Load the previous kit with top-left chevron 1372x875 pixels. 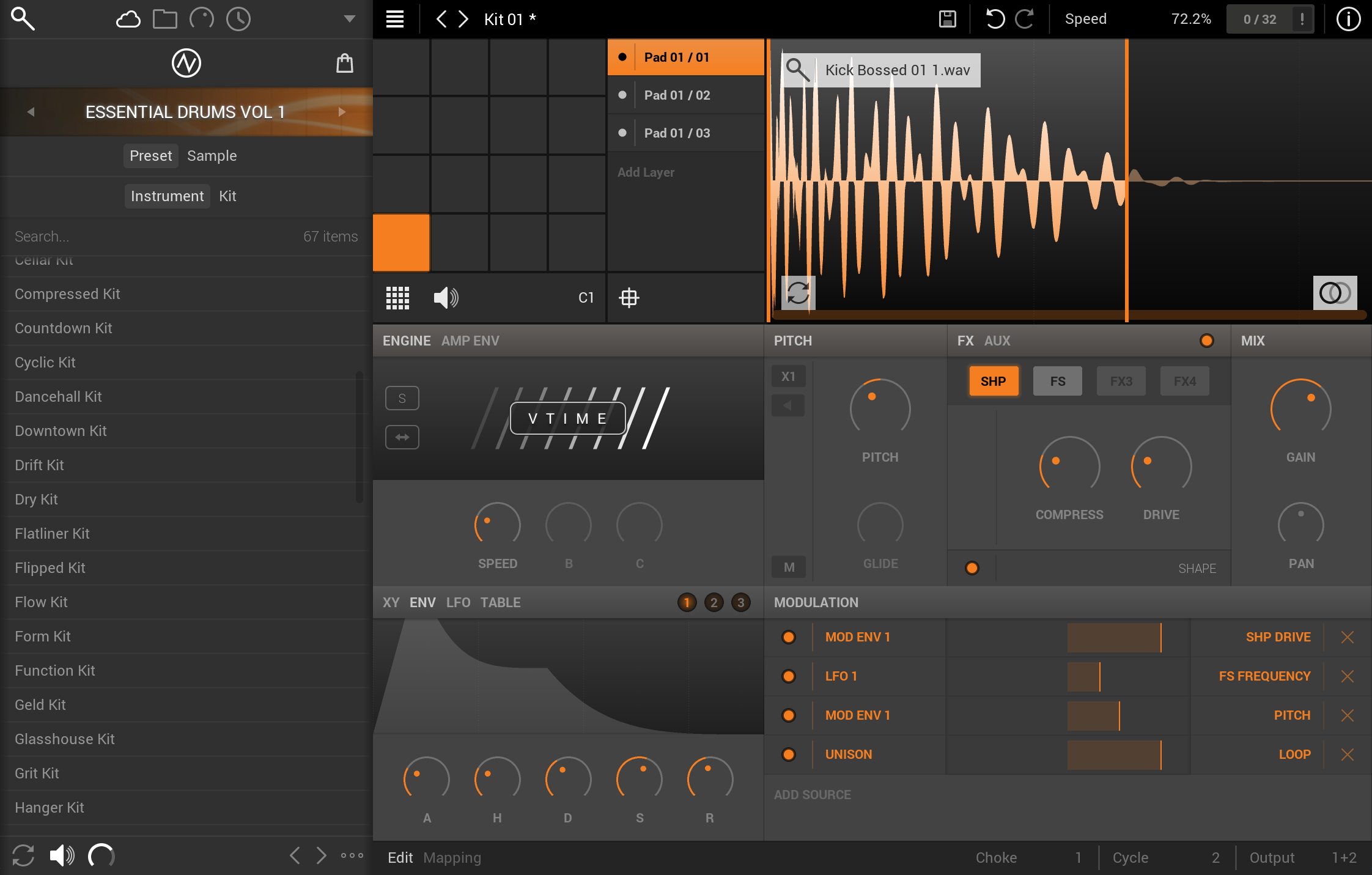(441, 19)
